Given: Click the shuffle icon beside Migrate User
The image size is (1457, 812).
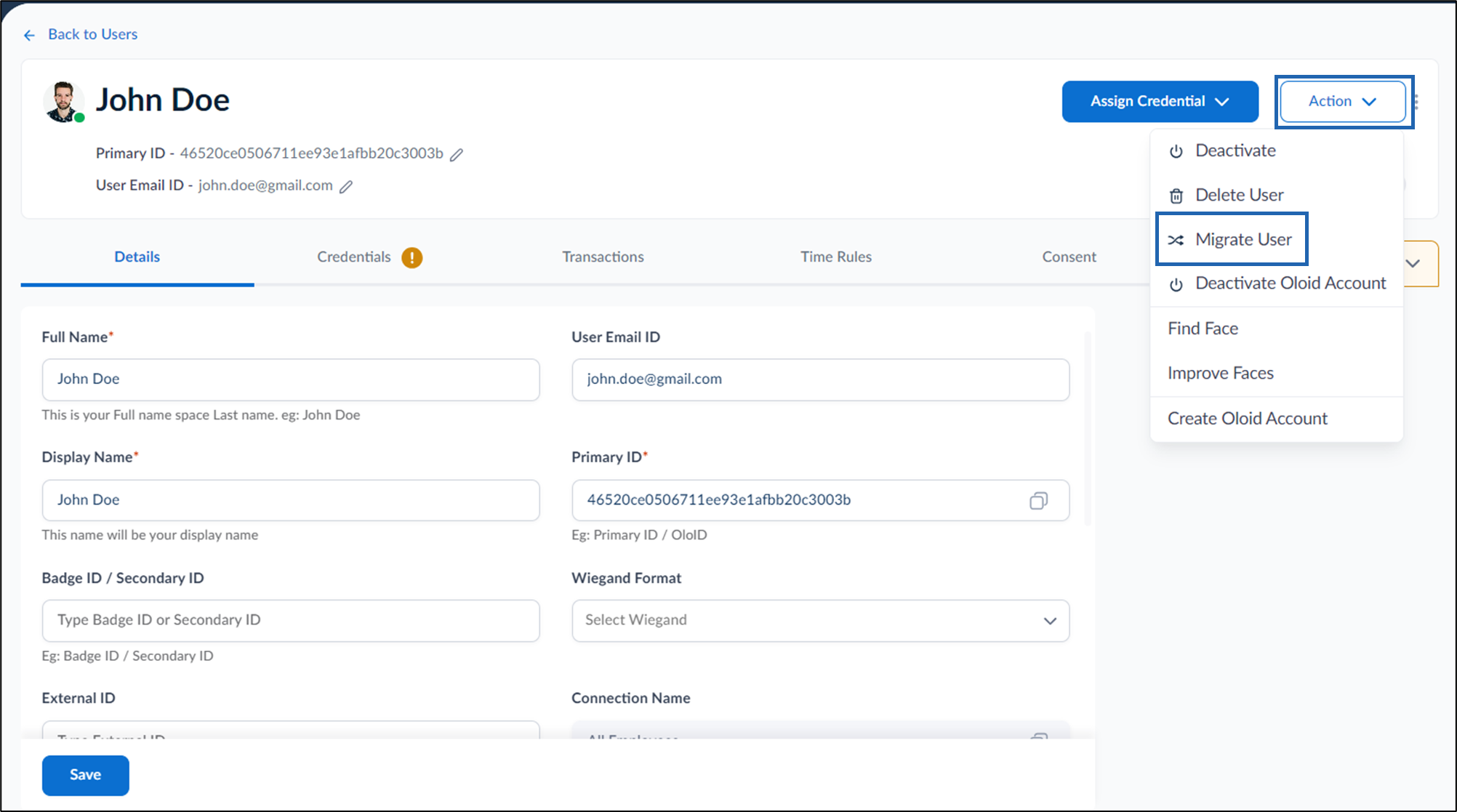Looking at the screenshot, I should [1176, 240].
